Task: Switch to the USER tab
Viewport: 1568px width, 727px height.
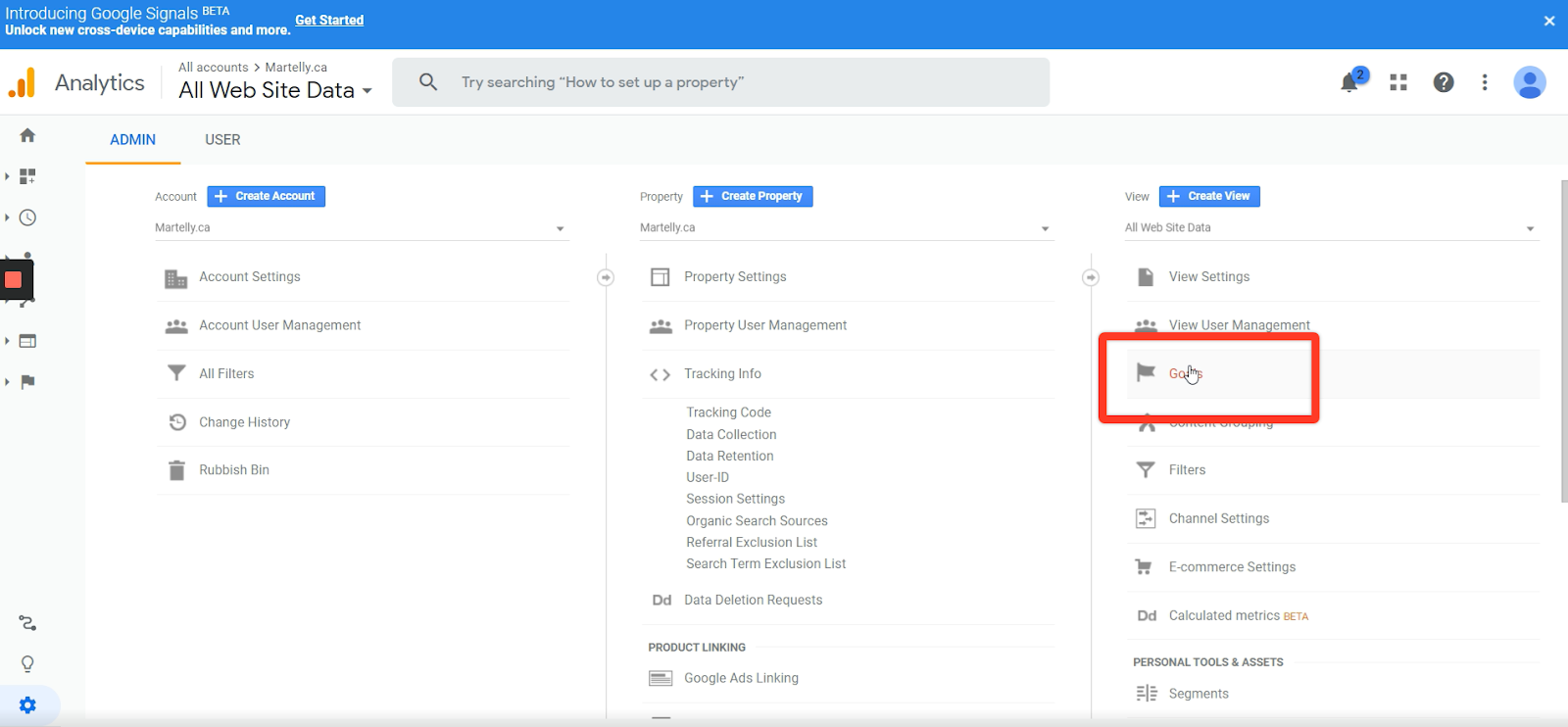Action: 222,140
